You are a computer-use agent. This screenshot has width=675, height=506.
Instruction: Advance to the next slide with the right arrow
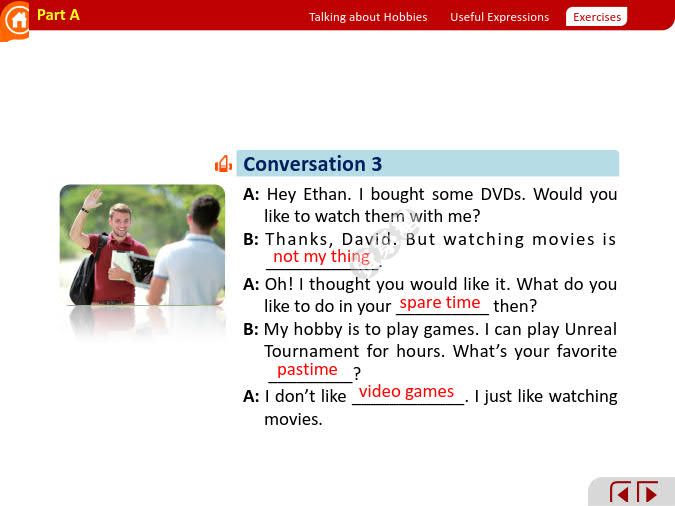648,493
